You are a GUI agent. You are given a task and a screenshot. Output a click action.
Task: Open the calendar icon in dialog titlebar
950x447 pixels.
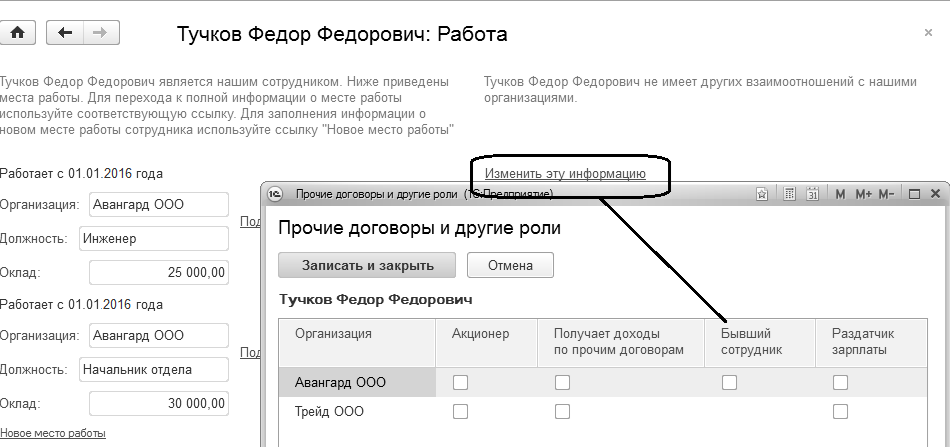[x=813, y=194]
